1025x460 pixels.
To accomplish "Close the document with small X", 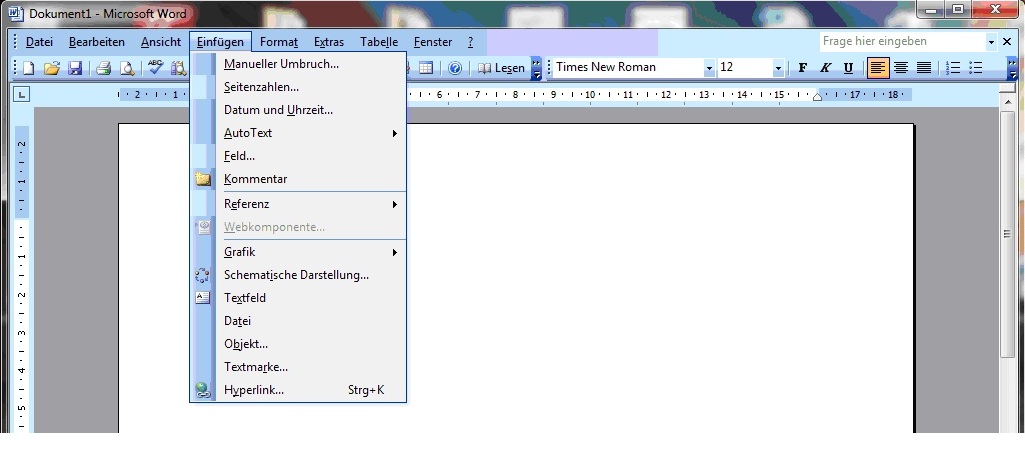I will [x=1007, y=42].
